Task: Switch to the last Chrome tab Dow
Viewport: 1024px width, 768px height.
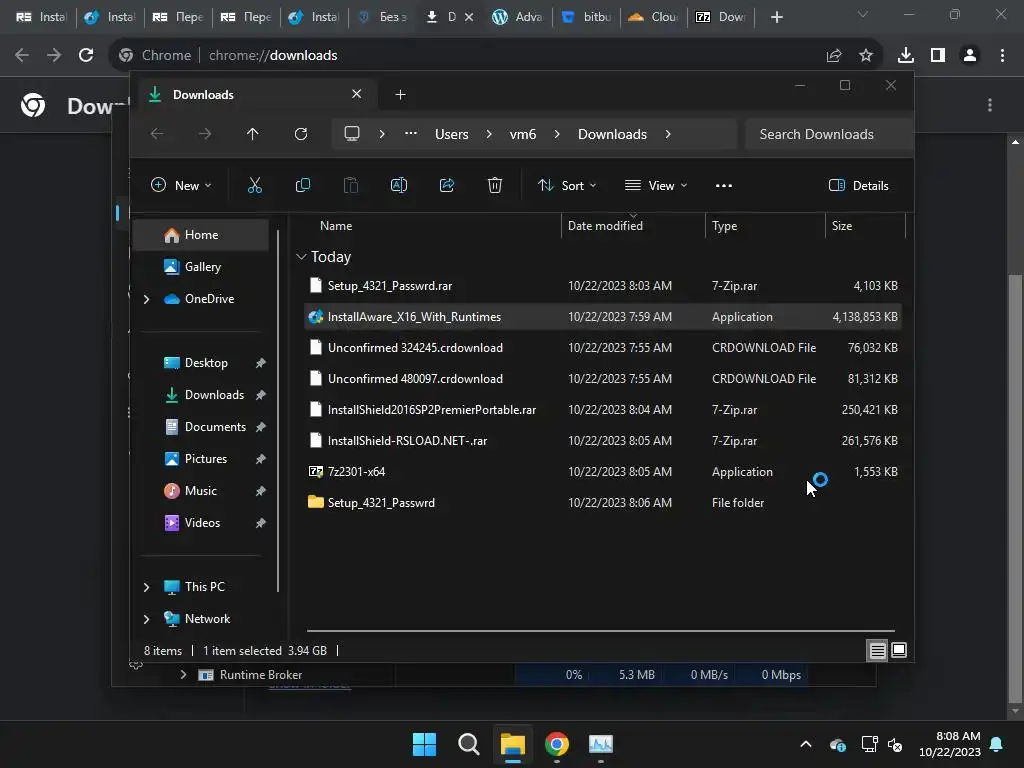Action: click(x=721, y=17)
